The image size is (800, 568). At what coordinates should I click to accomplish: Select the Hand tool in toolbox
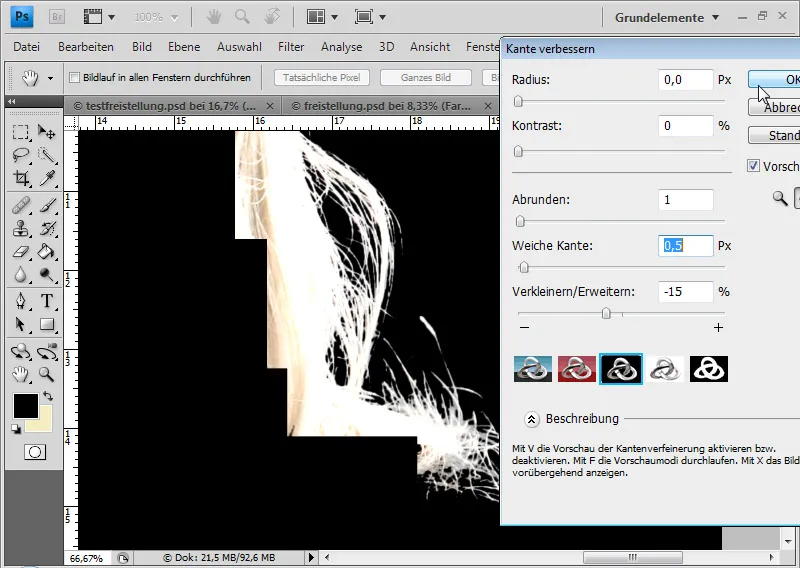tap(20, 375)
